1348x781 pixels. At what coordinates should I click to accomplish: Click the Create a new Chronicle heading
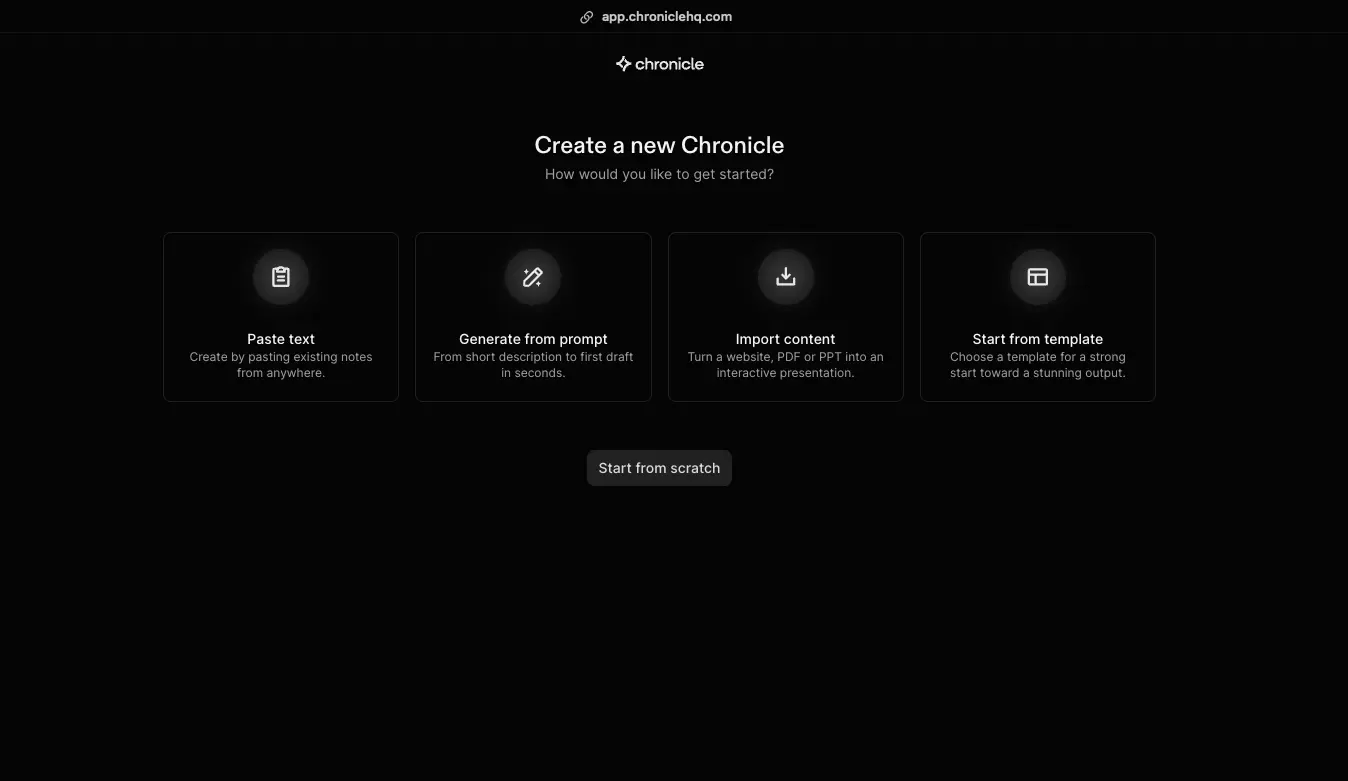pyautogui.click(x=659, y=145)
